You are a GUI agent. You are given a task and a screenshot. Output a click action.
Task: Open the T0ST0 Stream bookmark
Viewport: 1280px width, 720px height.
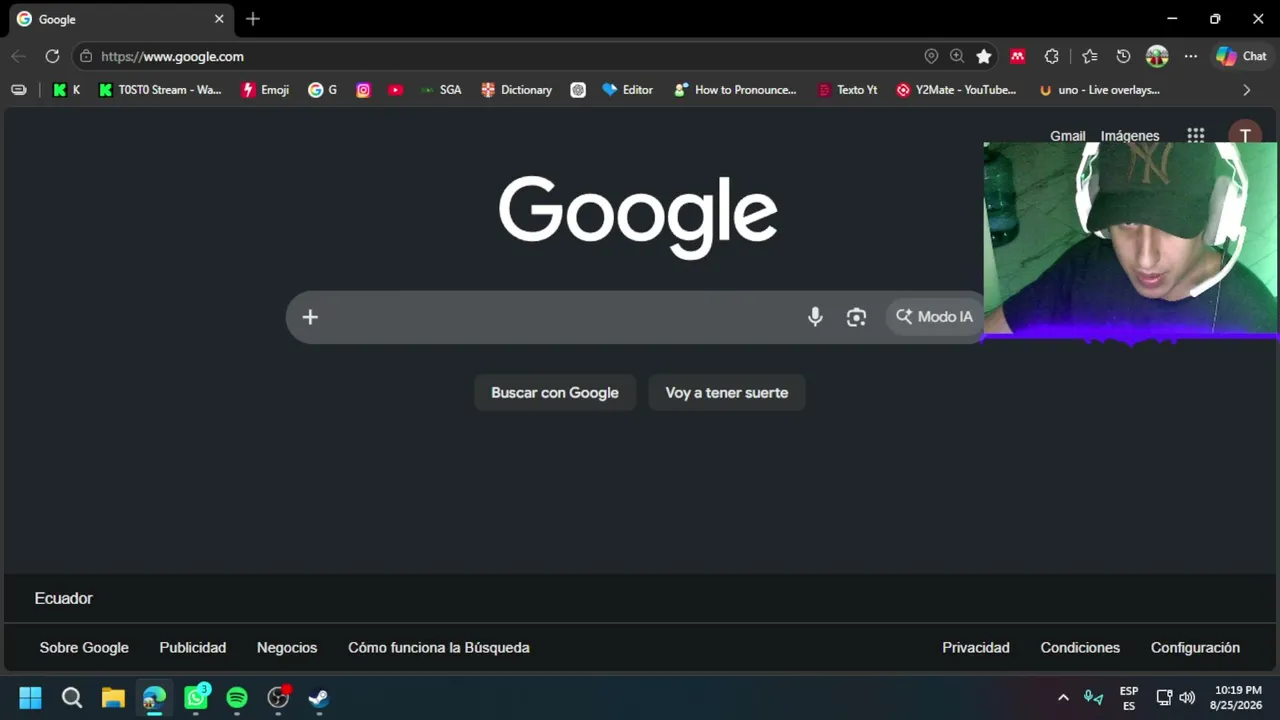point(160,90)
